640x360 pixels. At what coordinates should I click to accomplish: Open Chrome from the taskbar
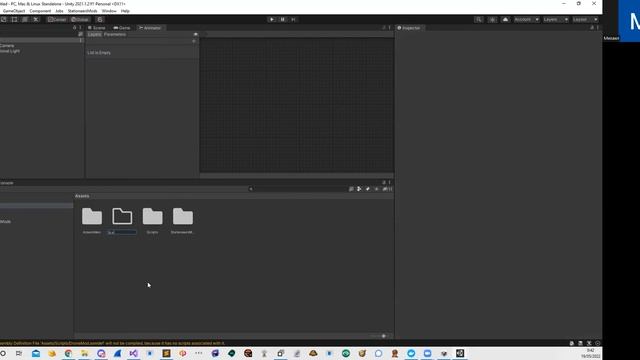tap(68, 353)
